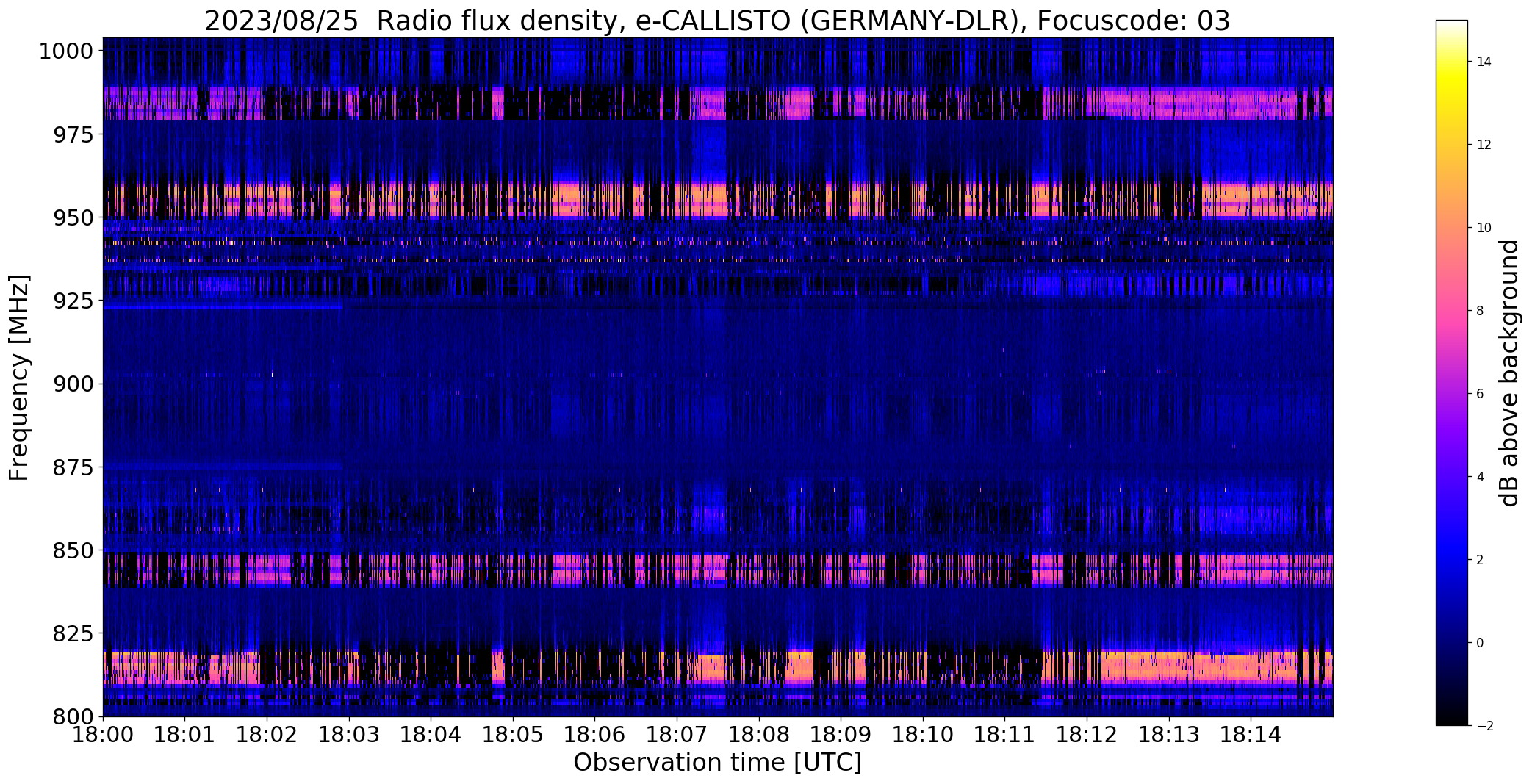The width and height of the screenshot is (1532, 784).
Task: Click the 18:13 time tick label
Action: point(1169,735)
